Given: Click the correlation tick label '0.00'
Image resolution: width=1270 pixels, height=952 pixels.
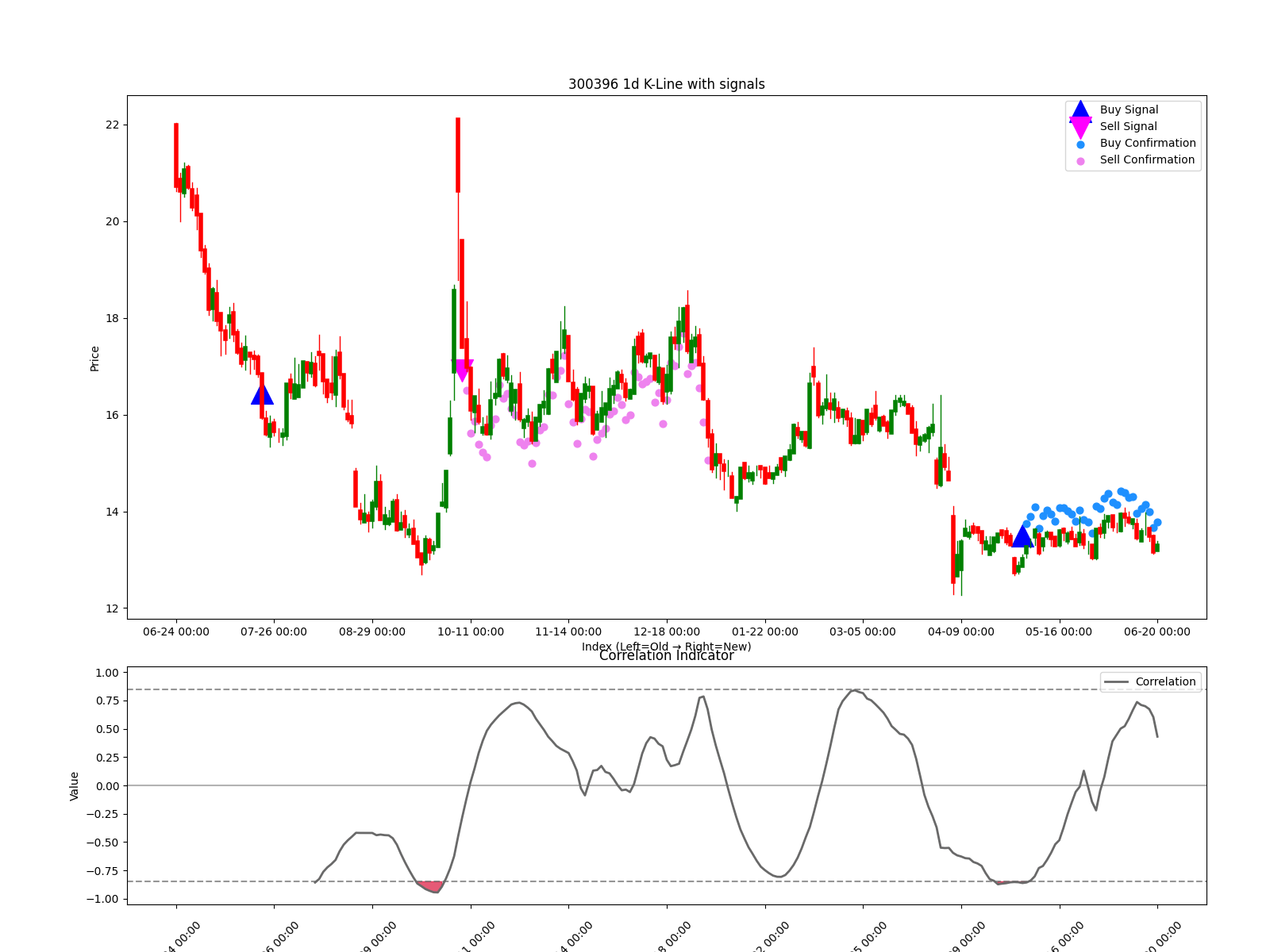Looking at the screenshot, I should [x=106, y=786].
